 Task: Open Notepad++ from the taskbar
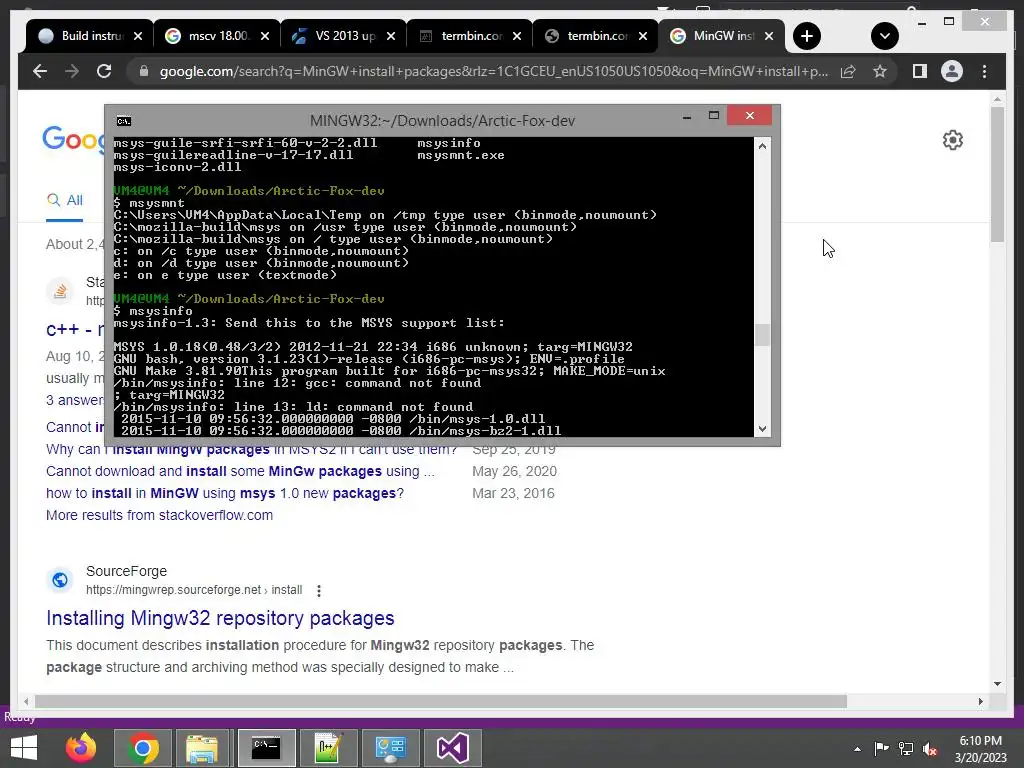328,748
